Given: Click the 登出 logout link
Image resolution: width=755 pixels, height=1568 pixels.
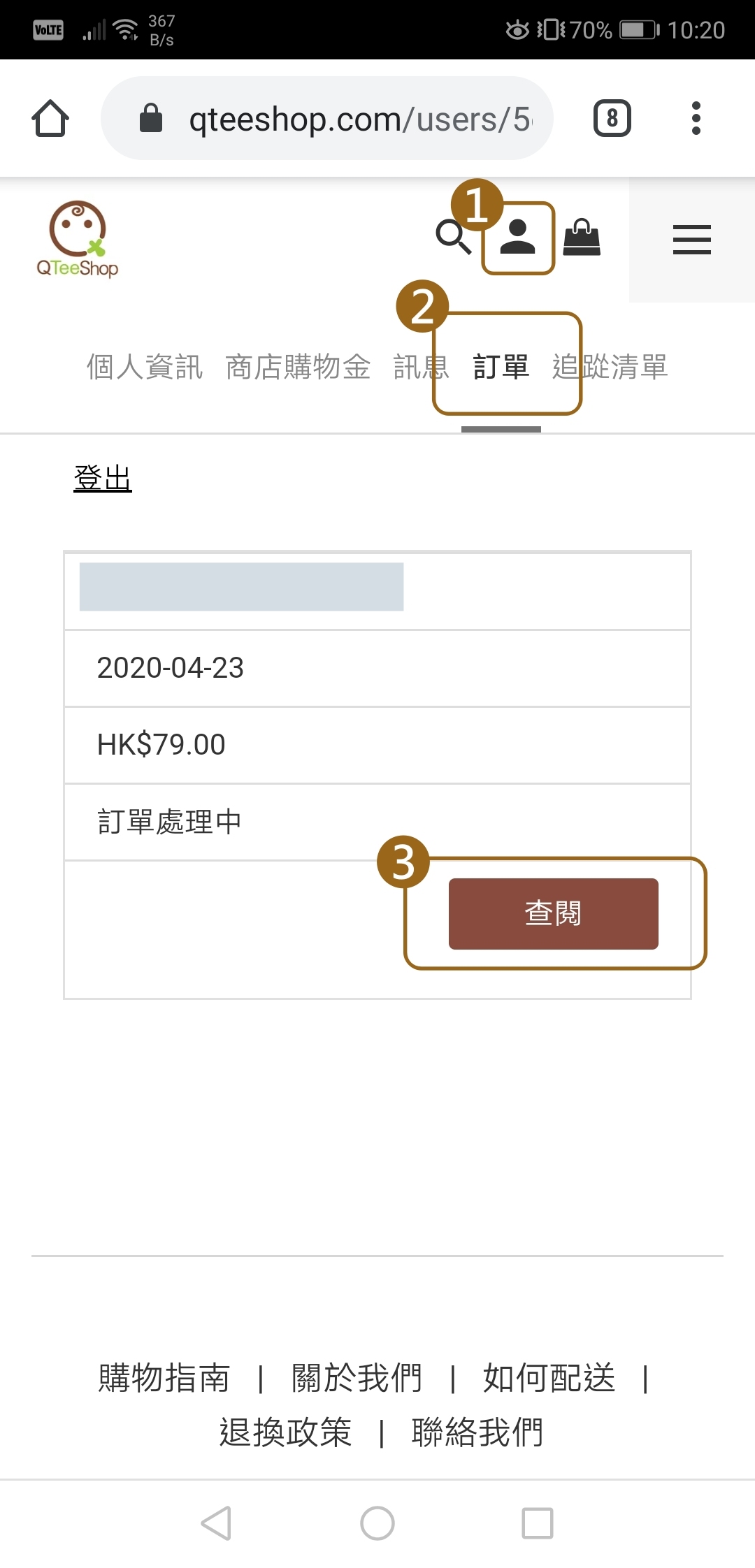Looking at the screenshot, I should click(x=103, y=479).
